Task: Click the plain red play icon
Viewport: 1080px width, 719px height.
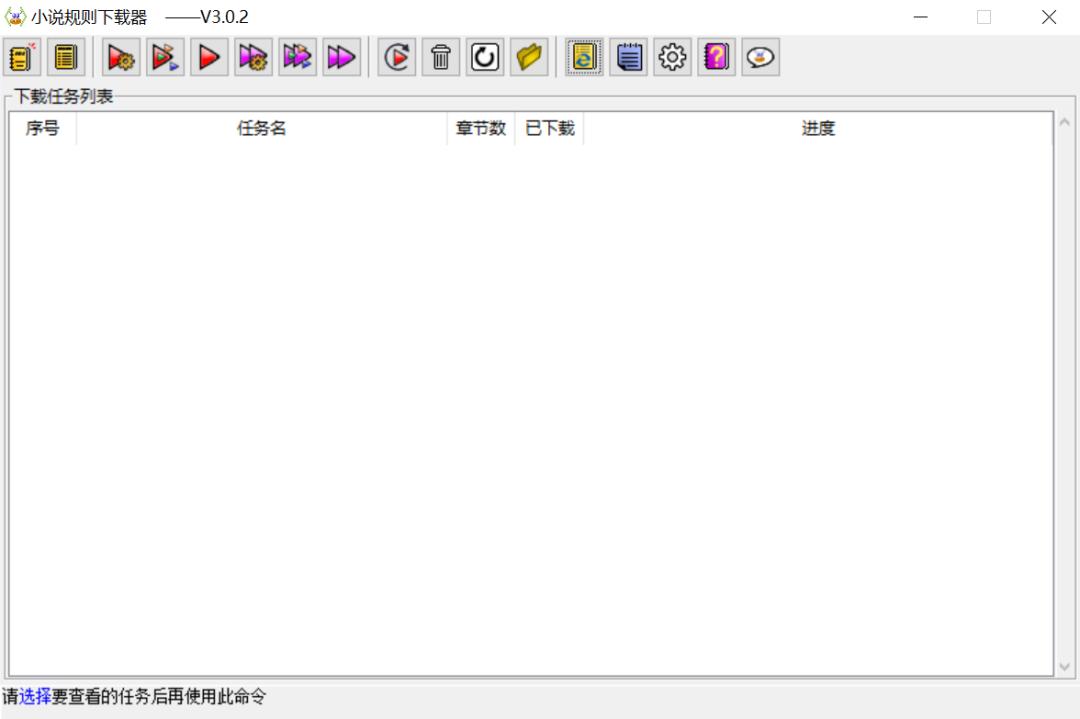Action: pyautogui.click(x=209, y=57)
